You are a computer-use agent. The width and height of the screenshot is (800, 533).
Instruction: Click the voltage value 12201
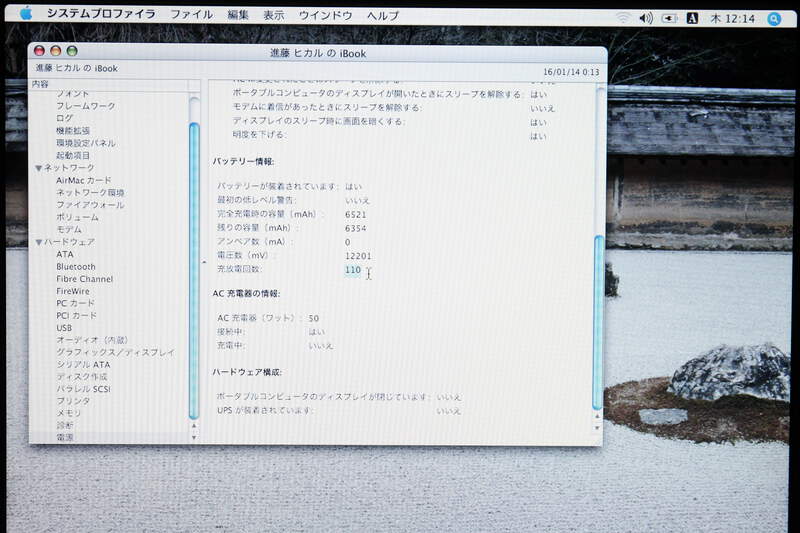click(358, 256)
